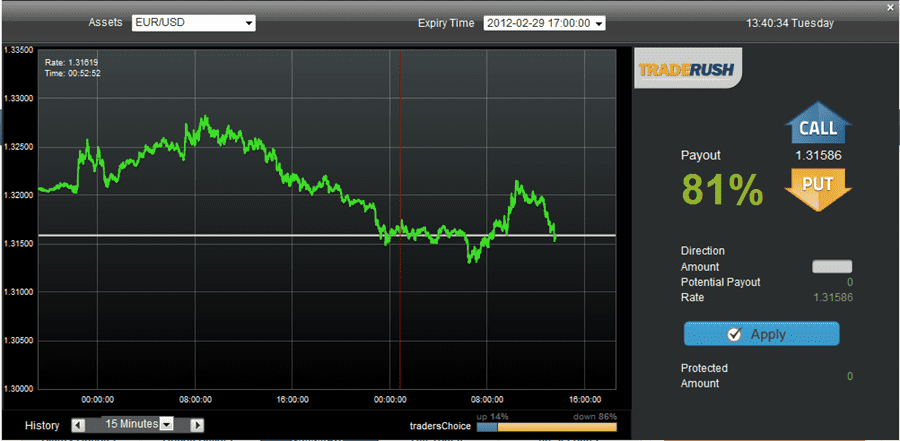Click the Amount input field
Screen dimensions: 900x441
click(832, 266)
